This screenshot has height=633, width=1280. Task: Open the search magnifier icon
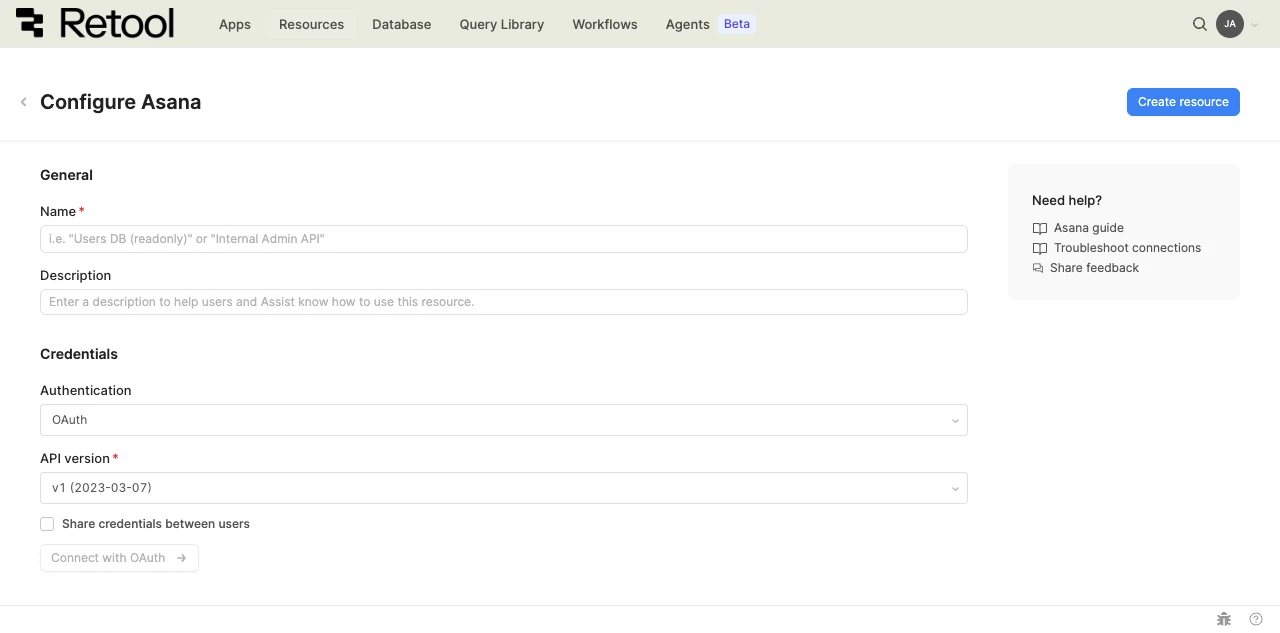point(1200,24)
